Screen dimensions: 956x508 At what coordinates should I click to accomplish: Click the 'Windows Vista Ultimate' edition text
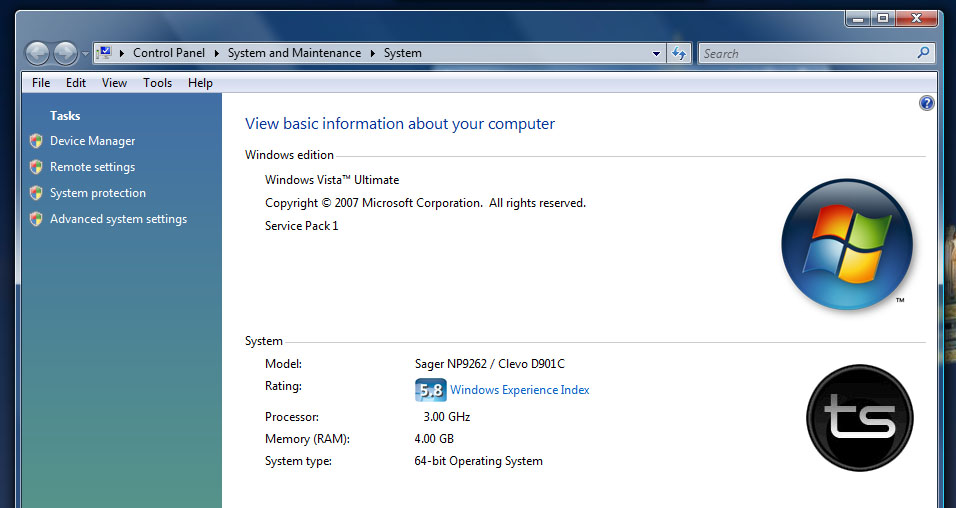332,180
